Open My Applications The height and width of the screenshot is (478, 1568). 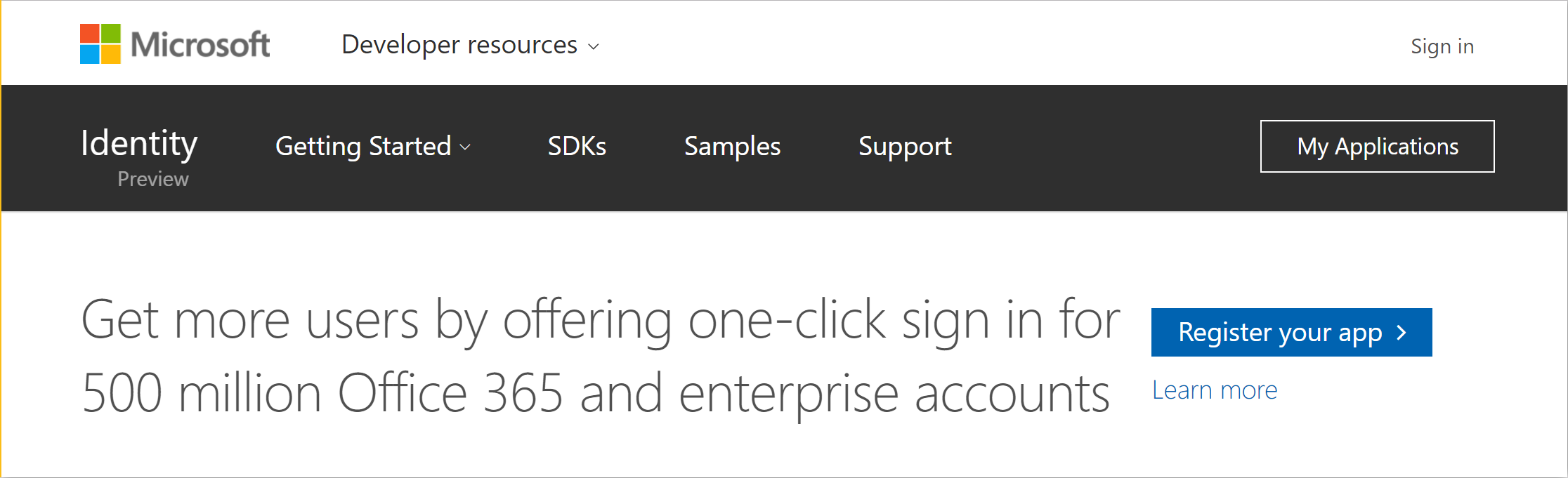(x=1378, y=146)
